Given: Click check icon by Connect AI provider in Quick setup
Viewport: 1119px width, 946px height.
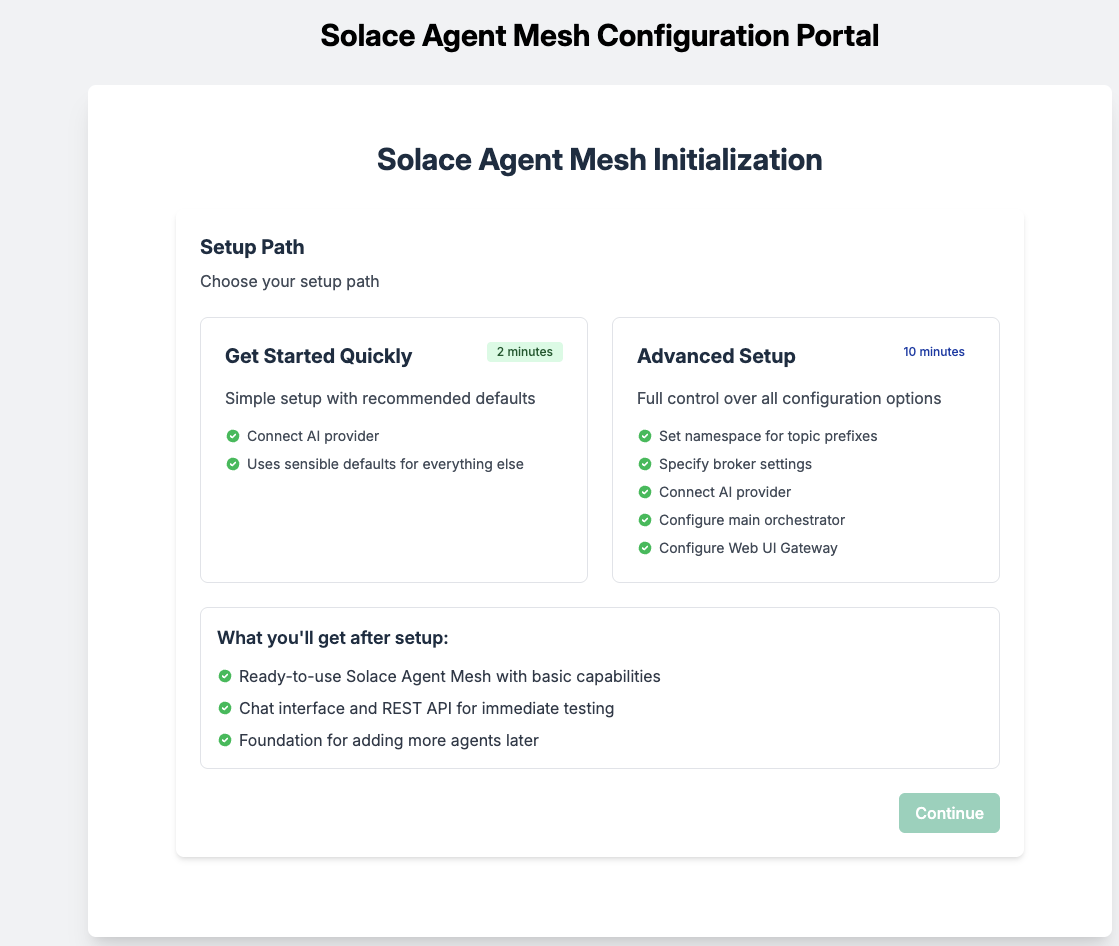Looking at the screenshot, I should click(x=233, y=436).
